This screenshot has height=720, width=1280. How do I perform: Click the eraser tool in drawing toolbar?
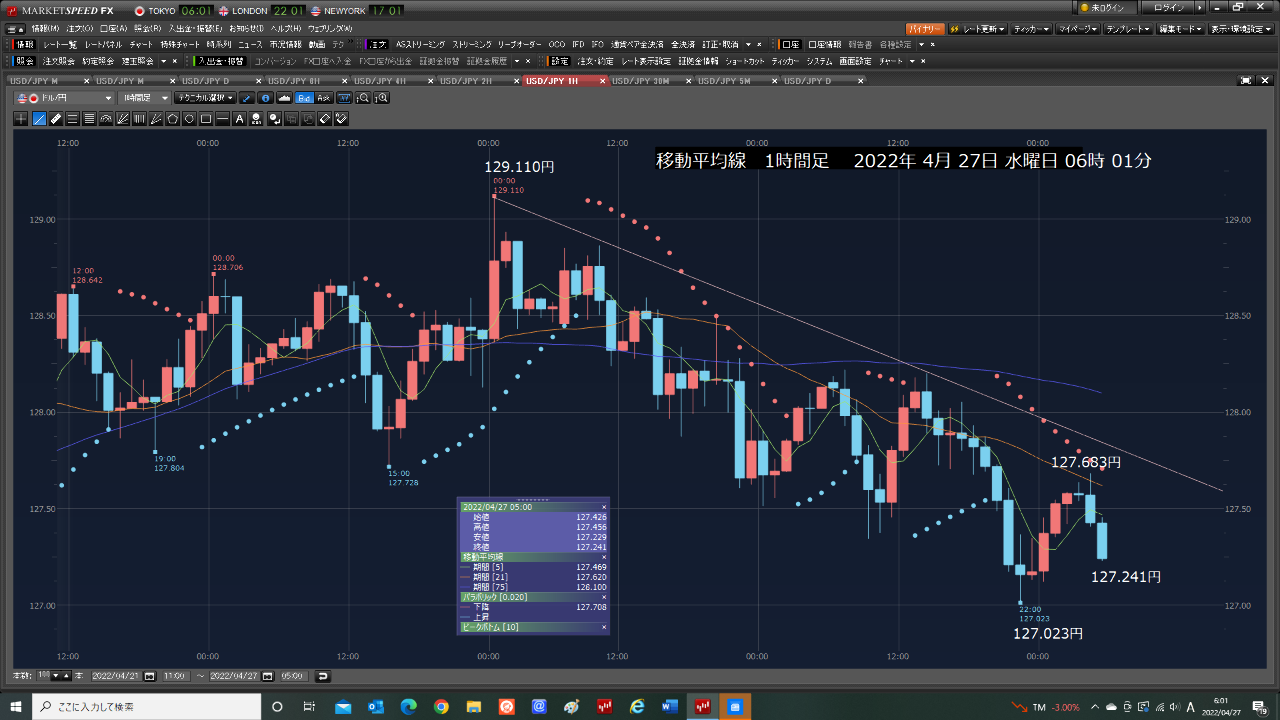(324, 119)
